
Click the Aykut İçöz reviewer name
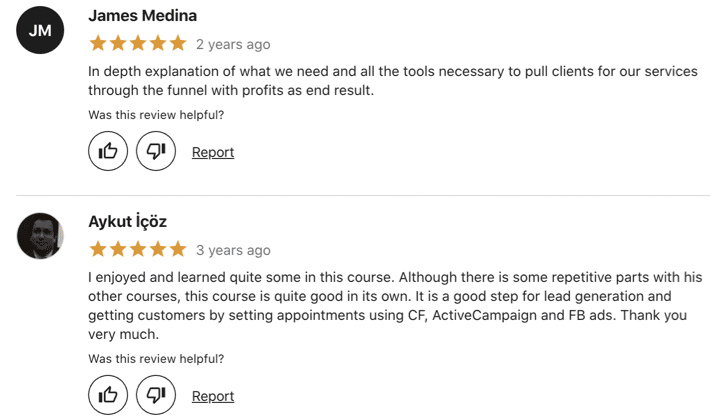pyautogui.click(x=127, y=221)
